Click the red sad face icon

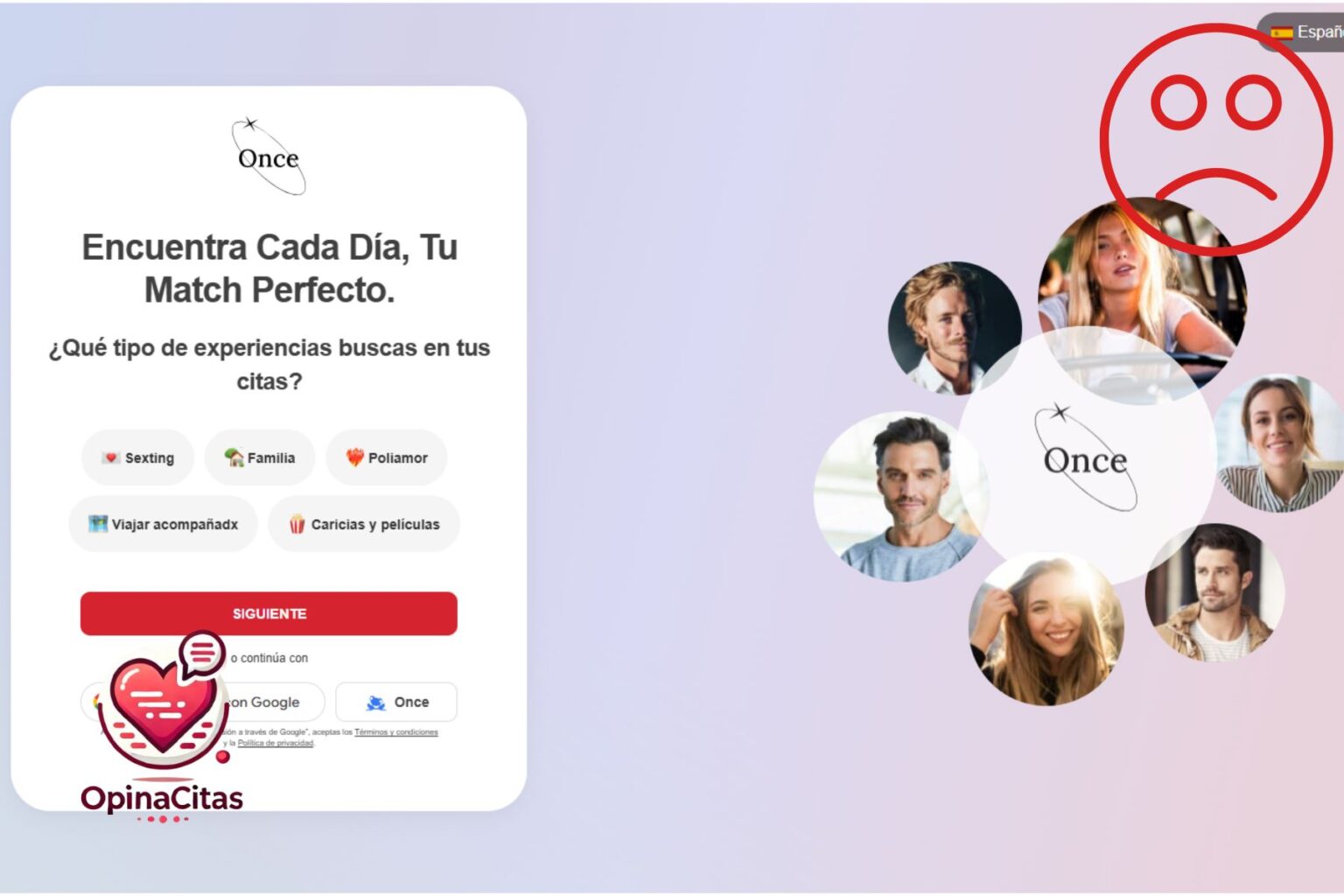[1215, 140]
